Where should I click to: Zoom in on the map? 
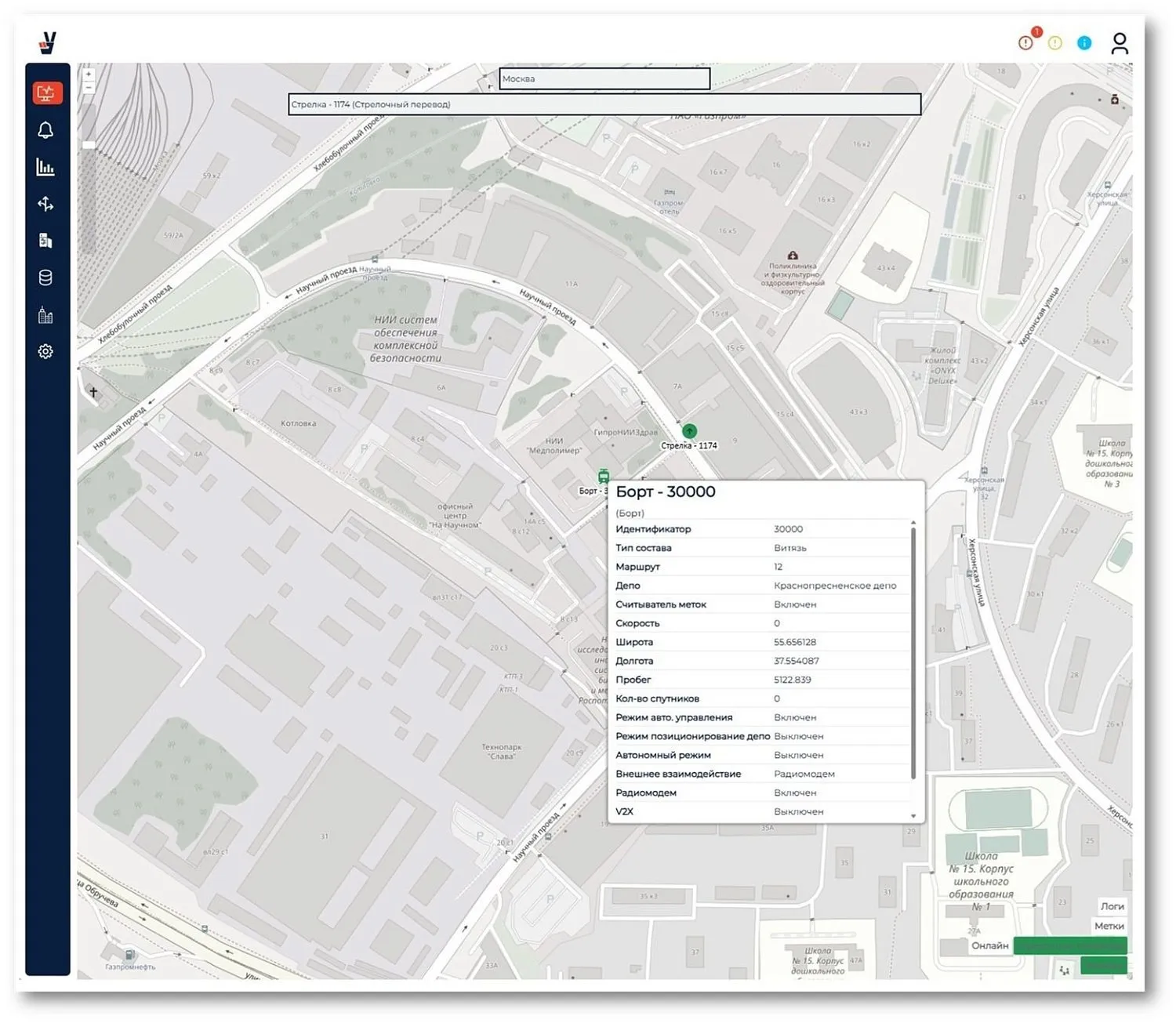point(89,74)
